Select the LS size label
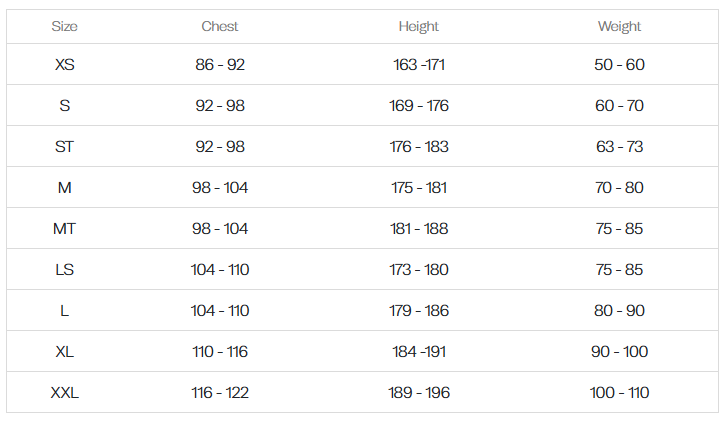The image size is (728, 423). [65, 270]
